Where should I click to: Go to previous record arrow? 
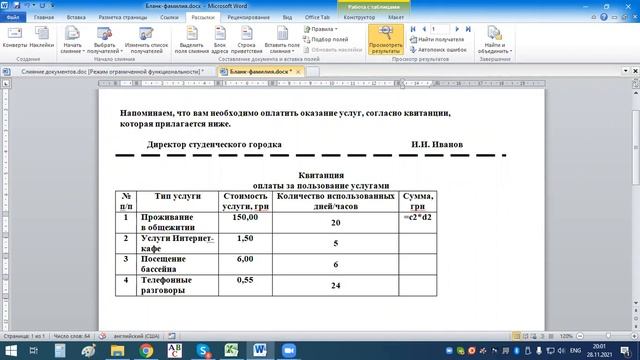pos(424,29)
